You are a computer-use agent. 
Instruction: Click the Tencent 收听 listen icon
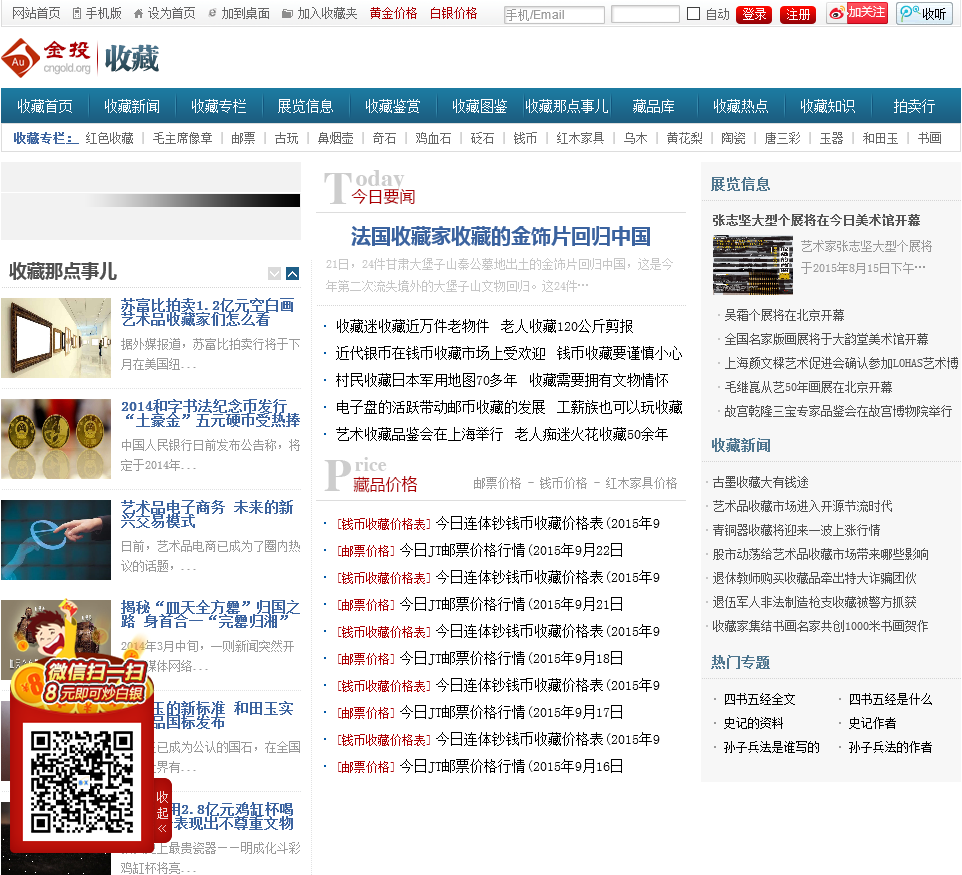point(924,13)
